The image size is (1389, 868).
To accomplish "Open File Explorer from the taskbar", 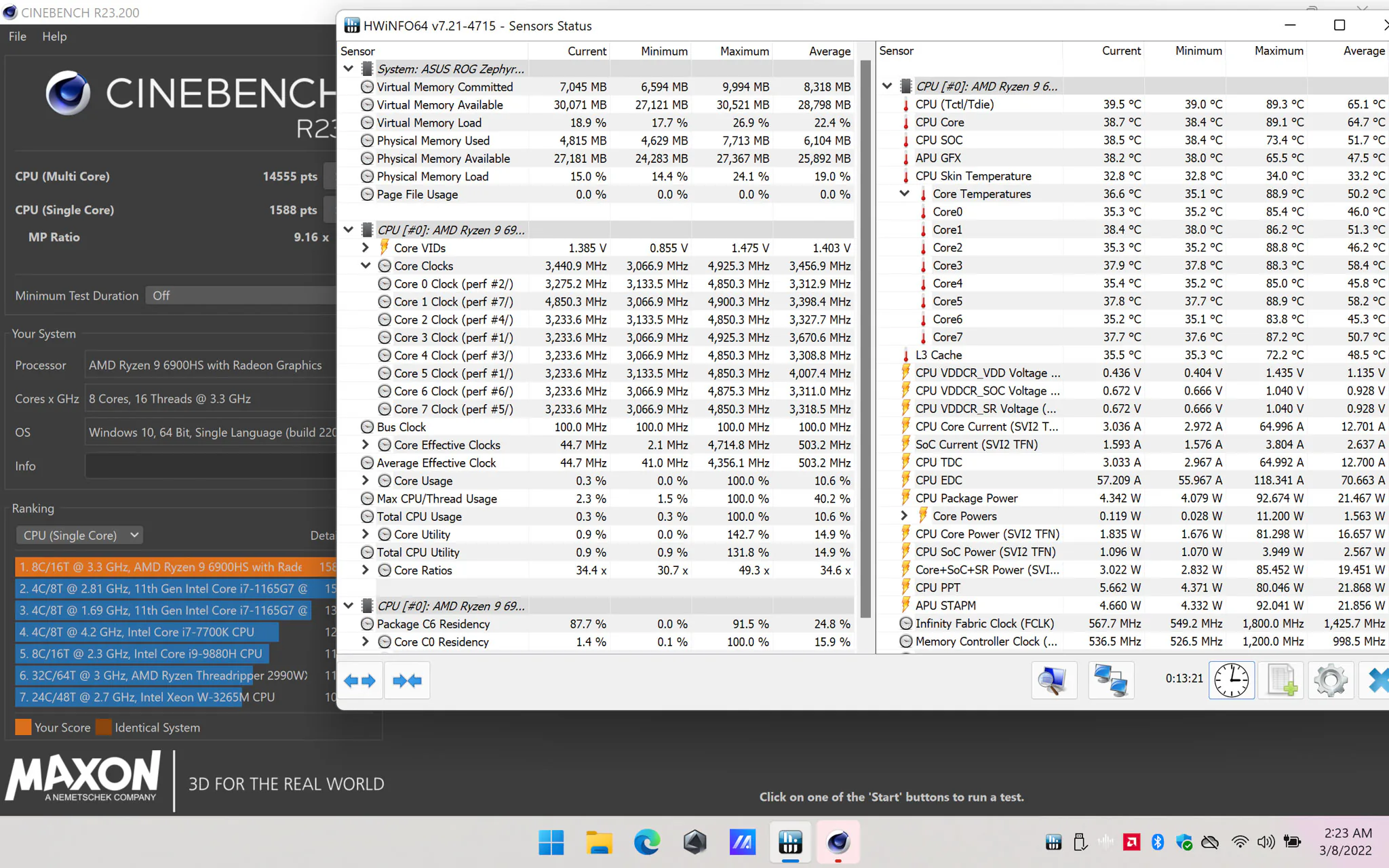I will pos(599,842).
